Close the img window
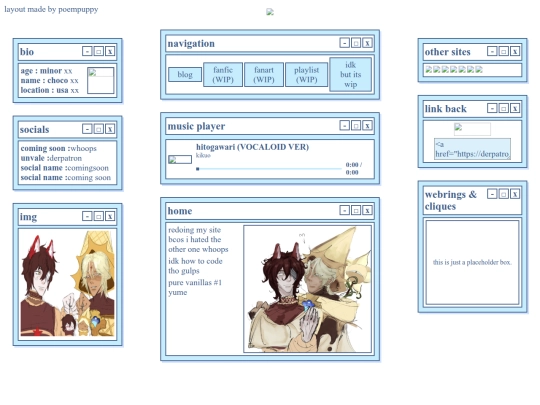The height and width of the screenshot is (405, 540). (x=110, y=216)
